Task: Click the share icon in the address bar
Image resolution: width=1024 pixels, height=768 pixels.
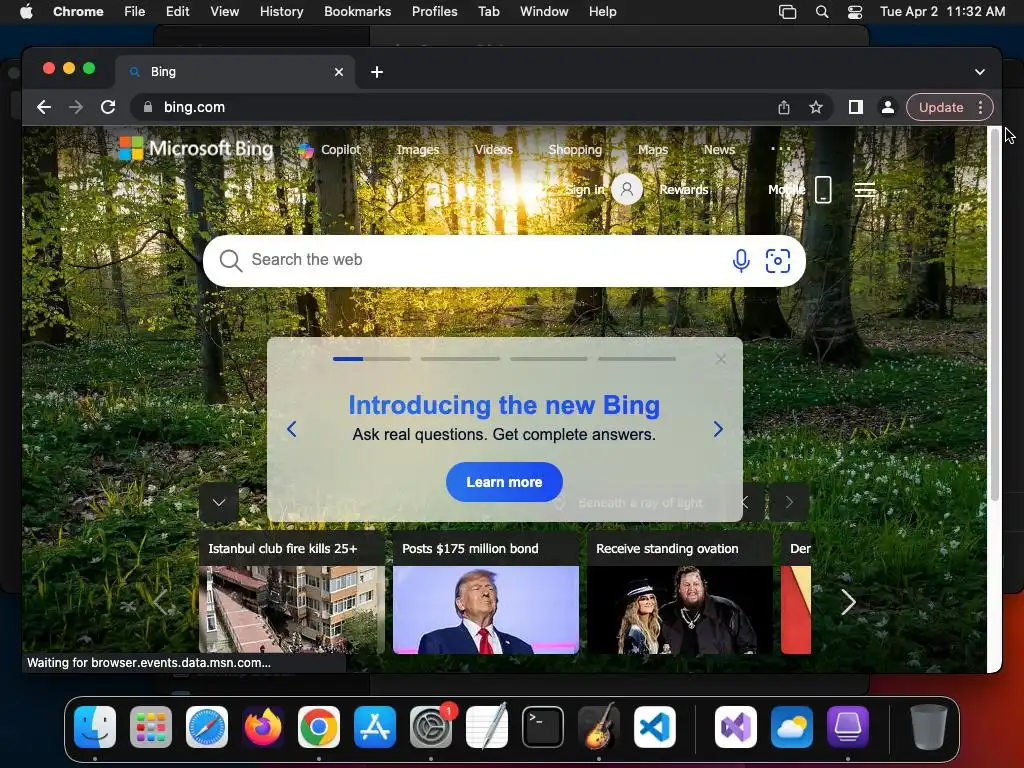Action: pyautogui.click(x=784, y=107)
